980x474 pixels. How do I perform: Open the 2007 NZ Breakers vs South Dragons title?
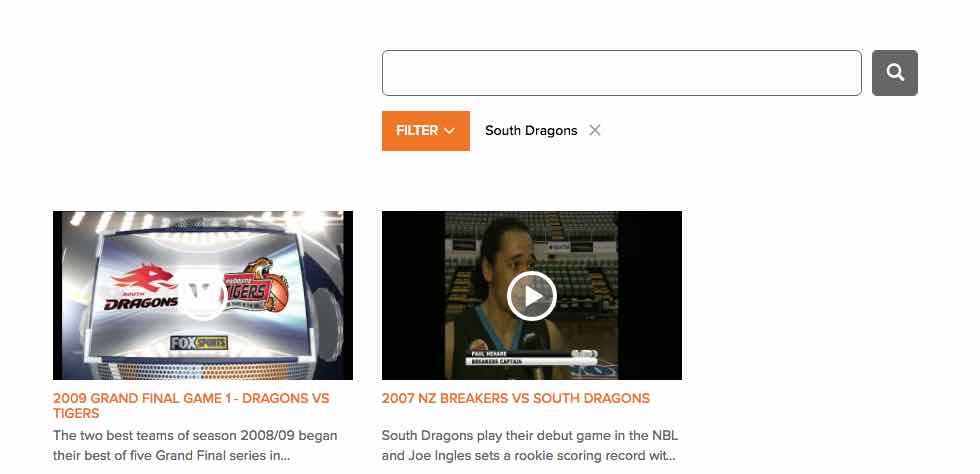pyautogui.click(x=516, y=398)
